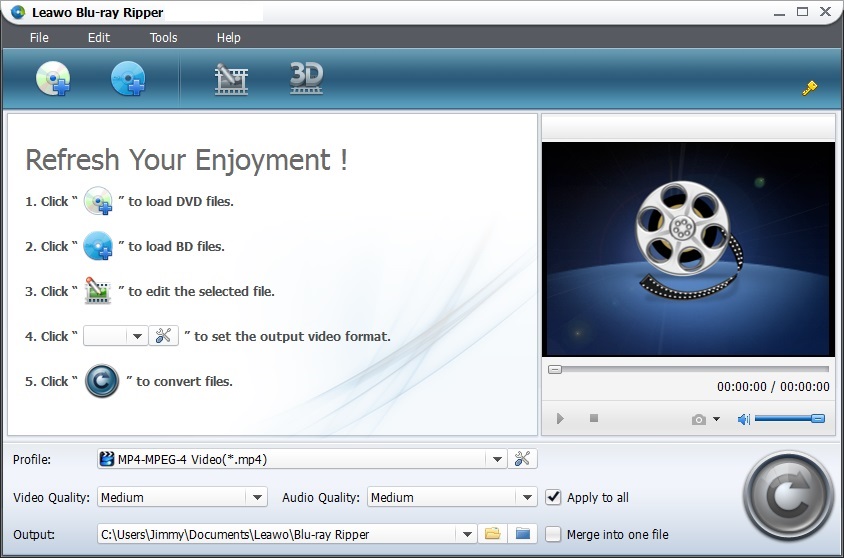This screenshot has height=558, width=844.
Task: Open the Tools menu
Action: point(163,38)
